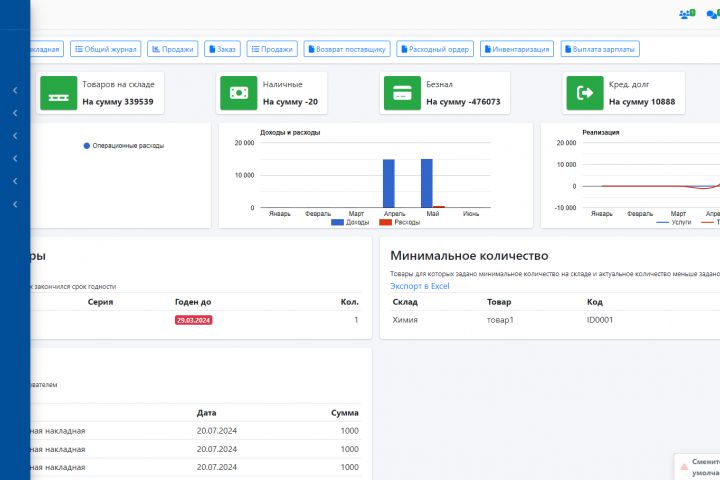This screenshot has height=480, width=720.
Task: Click the green warehouse goods icon
Action: click(x=59, y=93)
